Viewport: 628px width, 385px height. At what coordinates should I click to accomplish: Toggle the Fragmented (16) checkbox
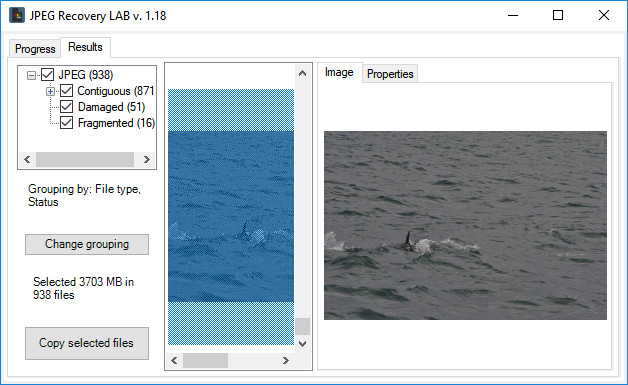66,123
